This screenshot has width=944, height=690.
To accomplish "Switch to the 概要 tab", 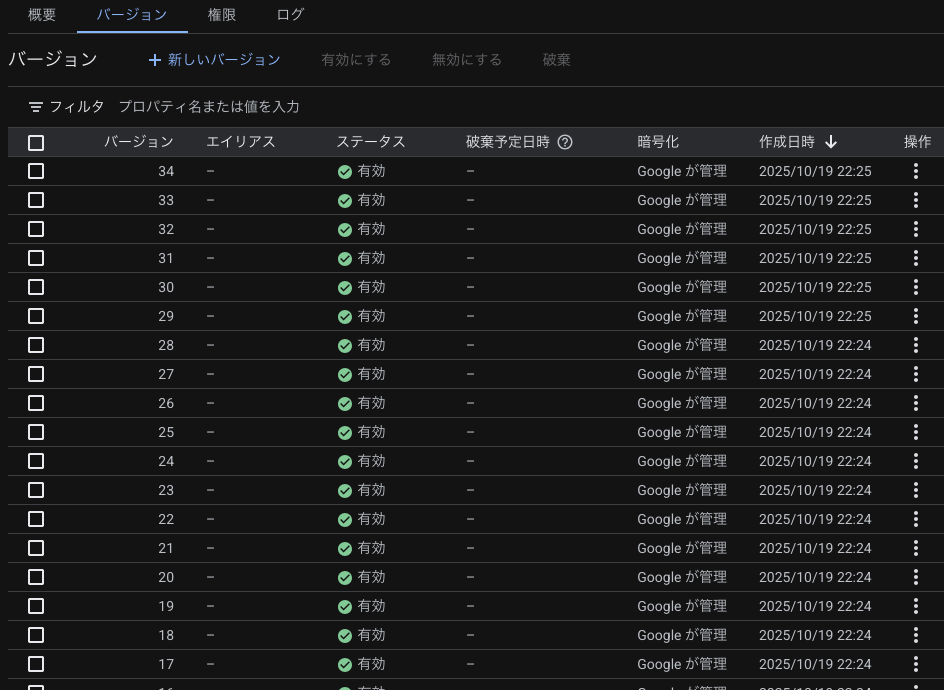I will (42, 15).
